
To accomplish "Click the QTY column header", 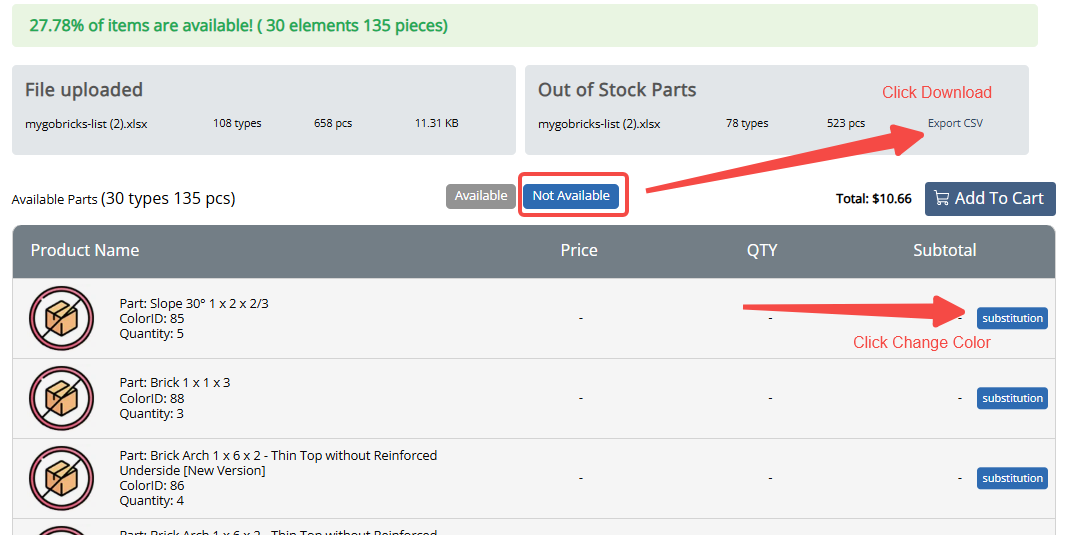I will [x=762, y=250].
